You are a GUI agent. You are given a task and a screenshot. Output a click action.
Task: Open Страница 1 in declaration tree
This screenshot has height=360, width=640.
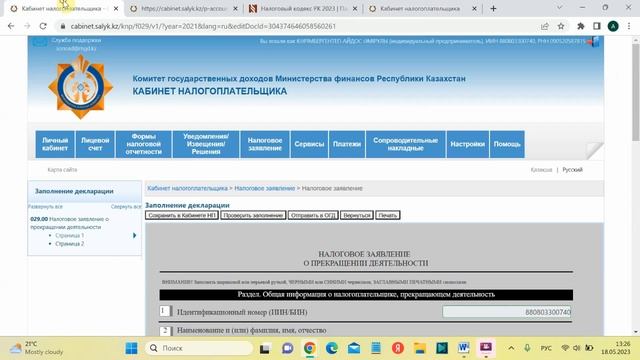click(70, 236)
